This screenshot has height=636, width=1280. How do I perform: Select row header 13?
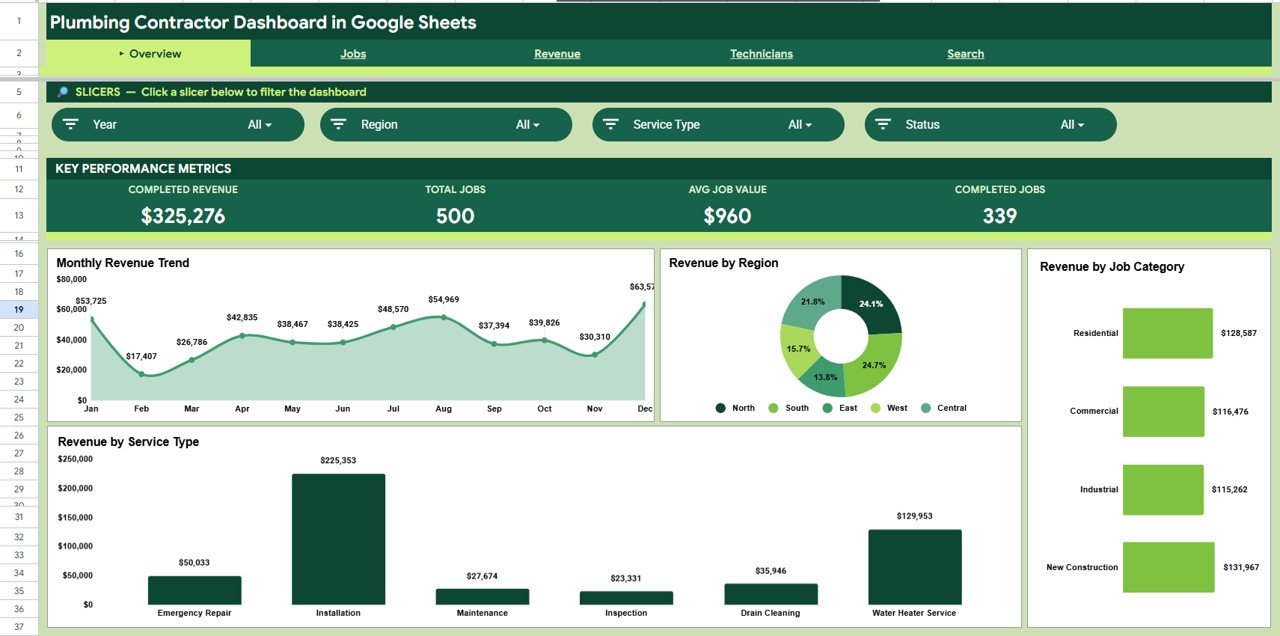click(x=19, y=215)
